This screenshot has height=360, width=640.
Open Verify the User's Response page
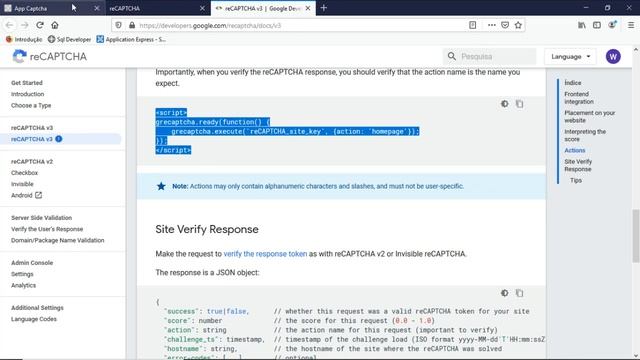(47, 229)
